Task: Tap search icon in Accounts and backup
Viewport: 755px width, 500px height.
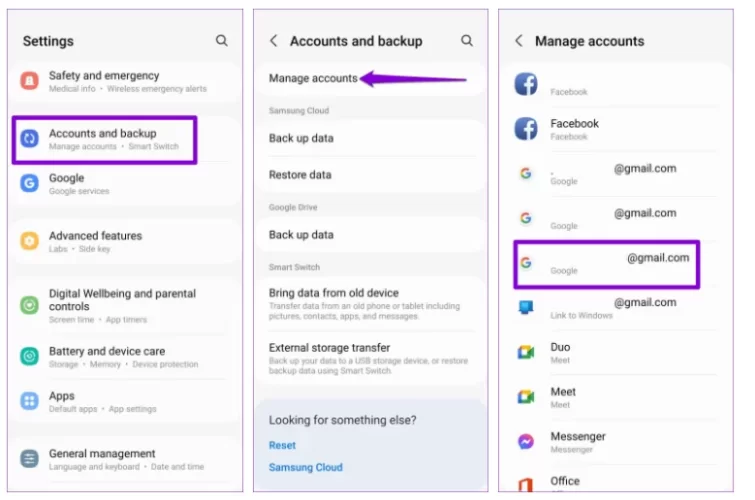Action: tap(467, 41)
